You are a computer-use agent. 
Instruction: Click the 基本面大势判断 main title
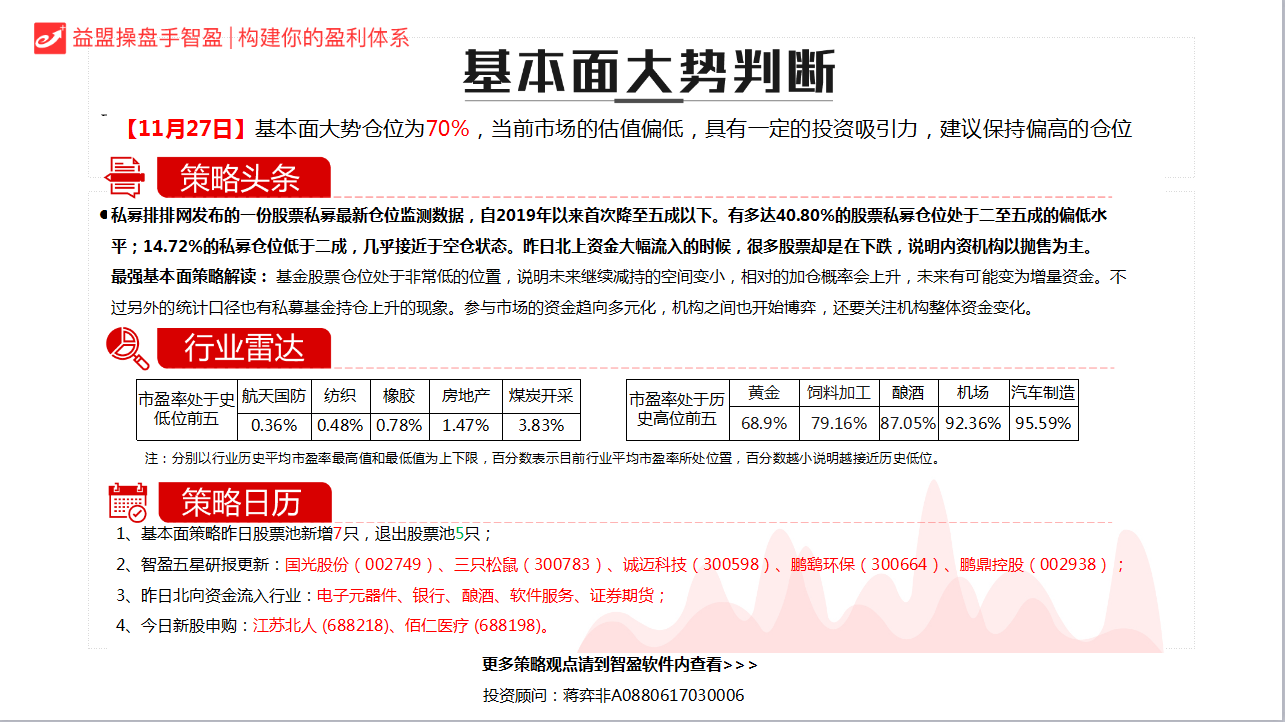[x=648, y=72]
